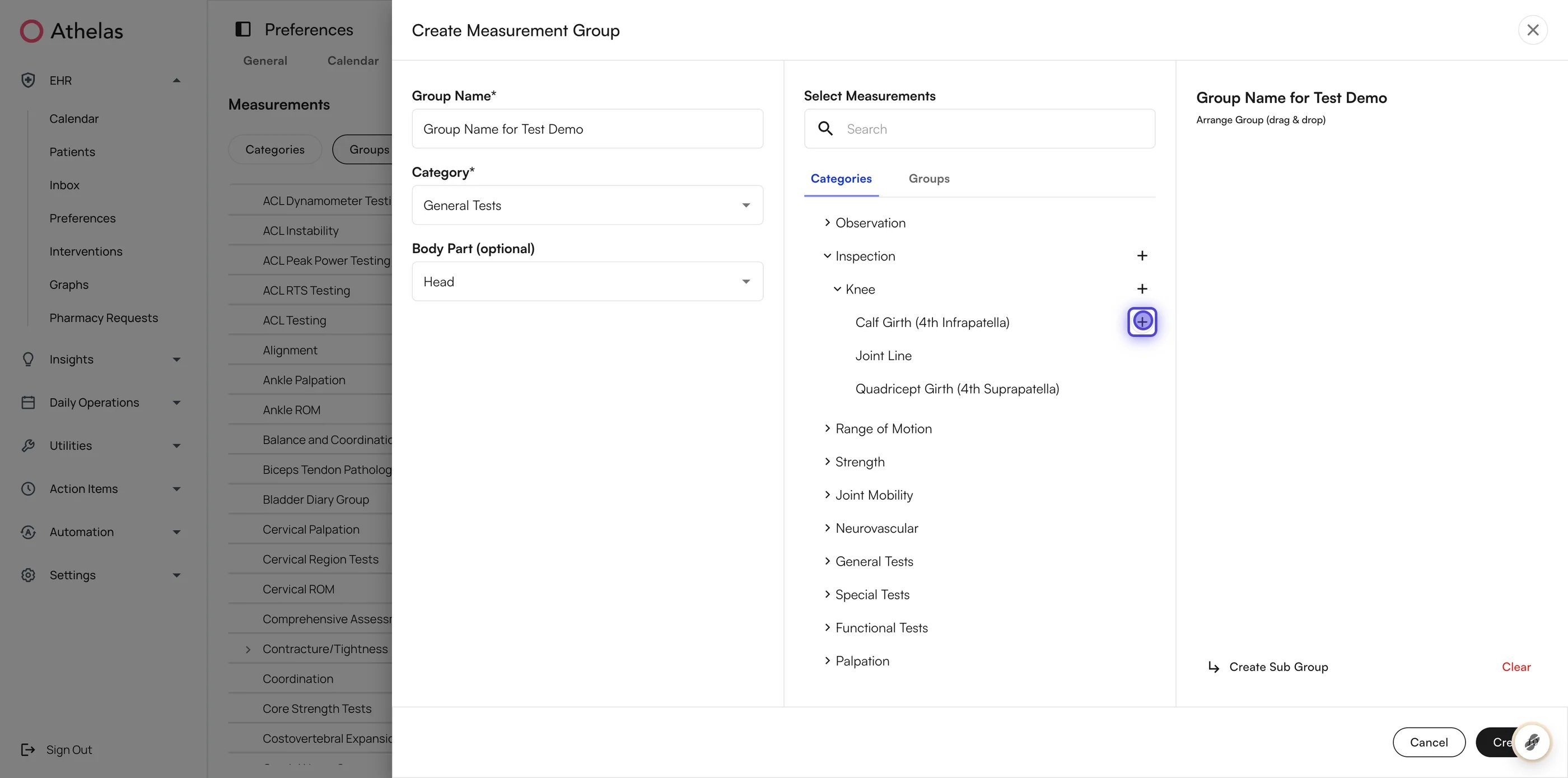Collapse the EHR sidebar section

coord(176,80)
